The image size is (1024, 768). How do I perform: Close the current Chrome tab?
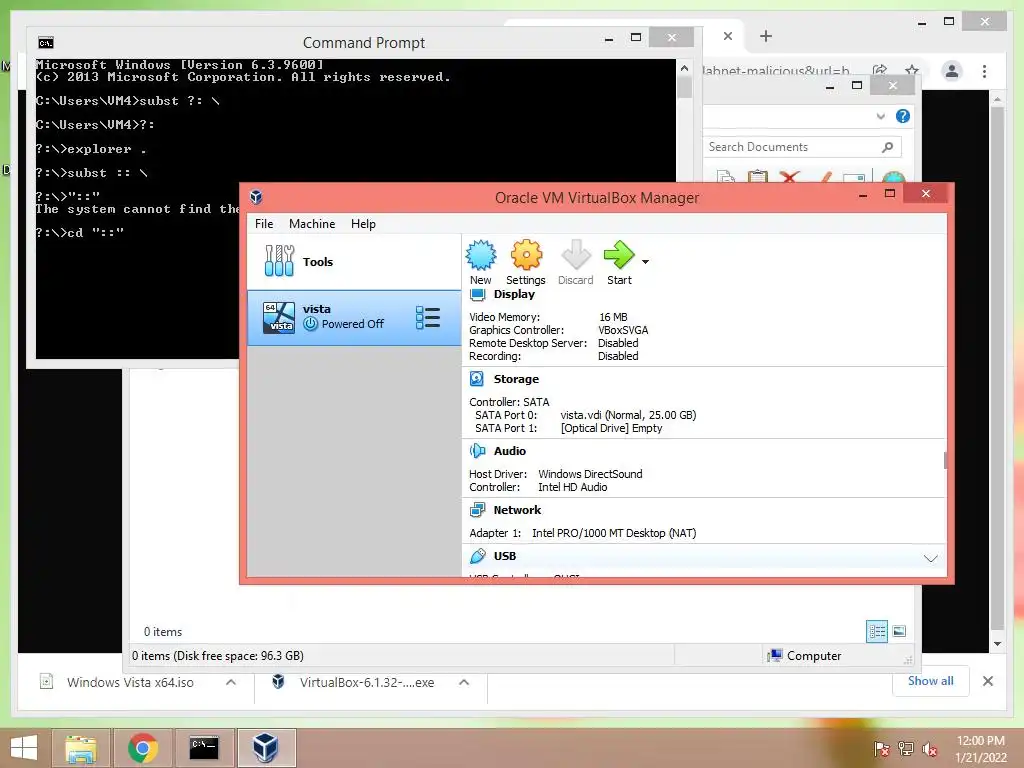(728, 36)
